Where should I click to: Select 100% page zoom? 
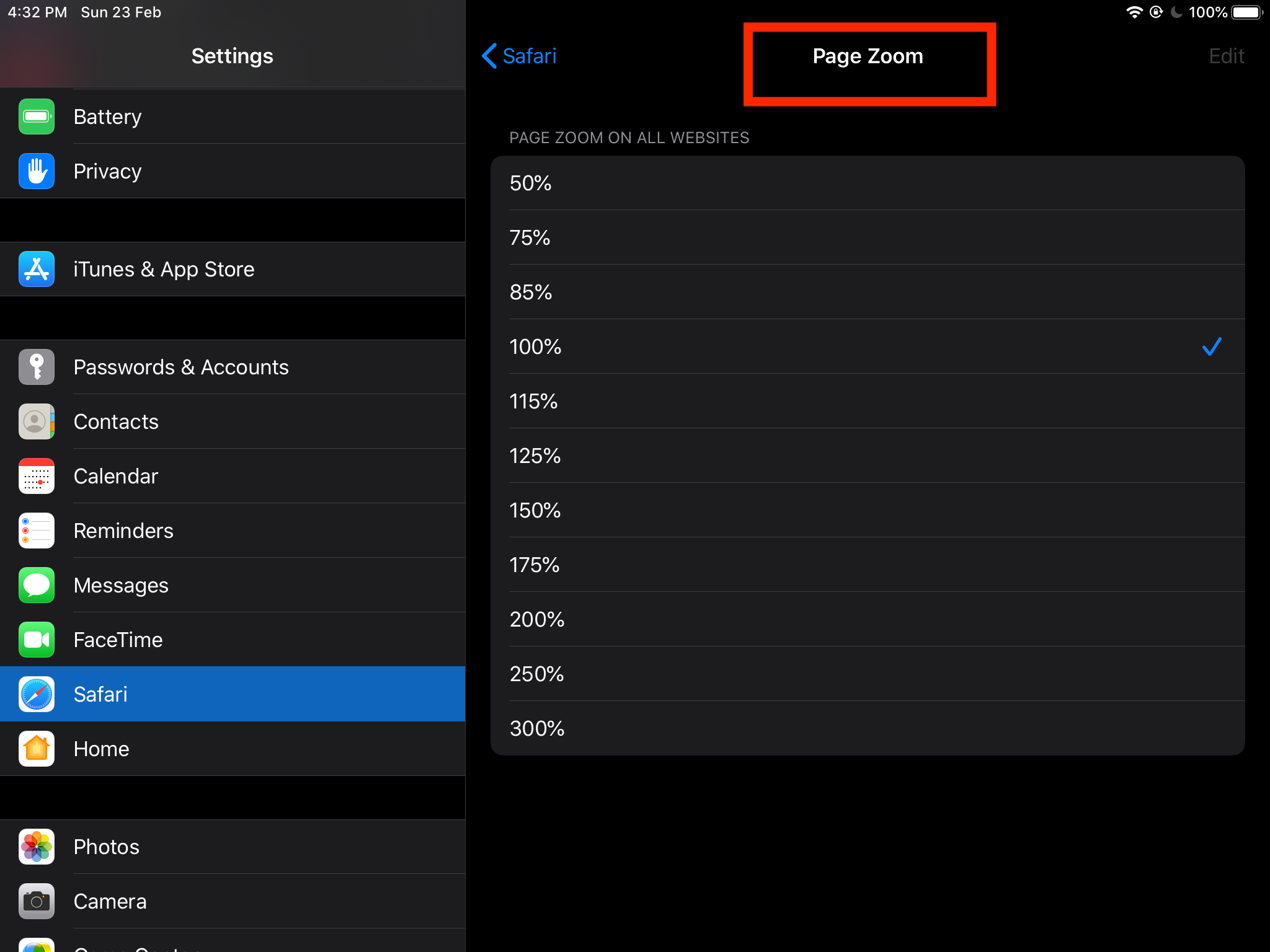point(868,346)
